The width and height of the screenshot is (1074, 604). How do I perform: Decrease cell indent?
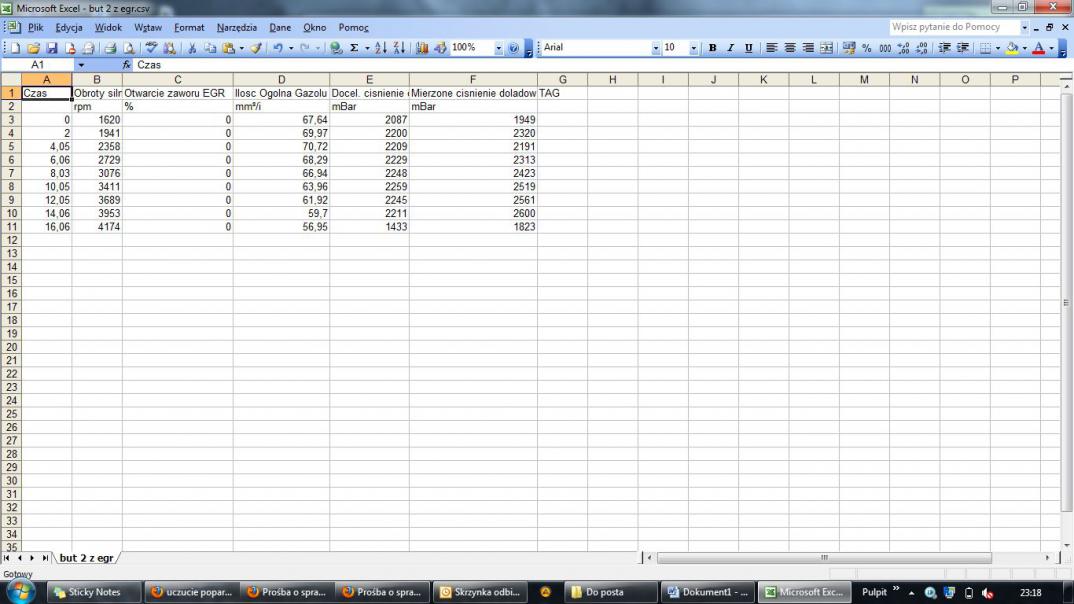tap(945, 48)
